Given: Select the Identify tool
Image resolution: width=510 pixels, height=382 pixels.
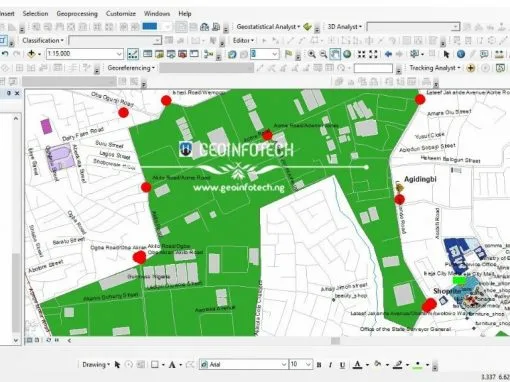Looking at the screenshot, I should tap(461, 54).
